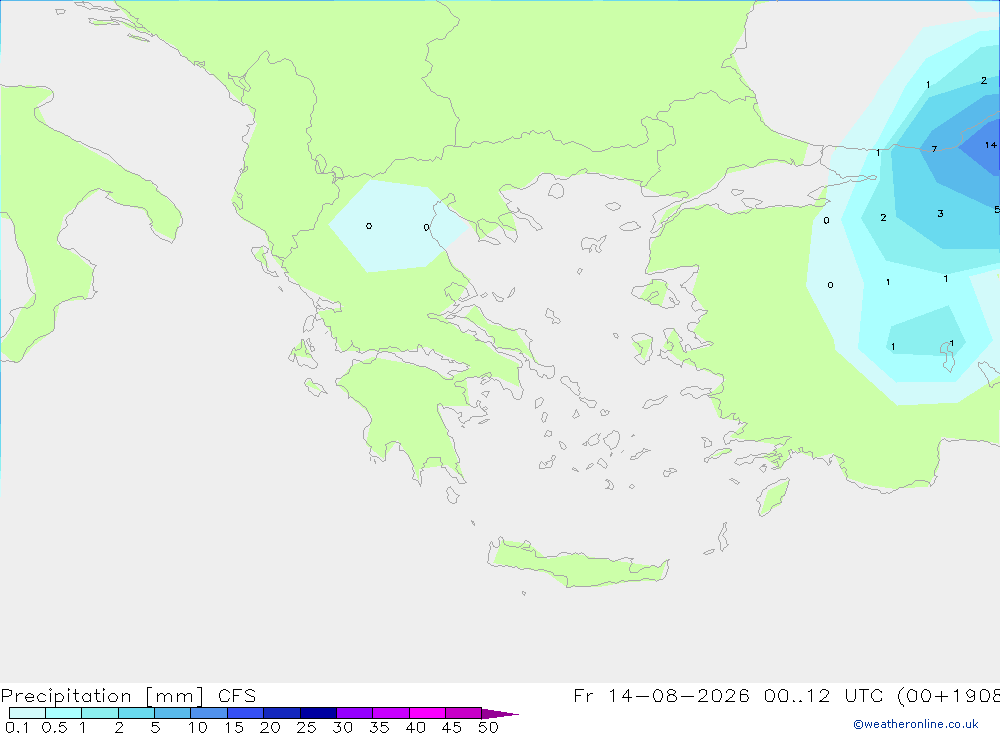Click the 2–5 mm legend color swatch

[x=136, y=713]
